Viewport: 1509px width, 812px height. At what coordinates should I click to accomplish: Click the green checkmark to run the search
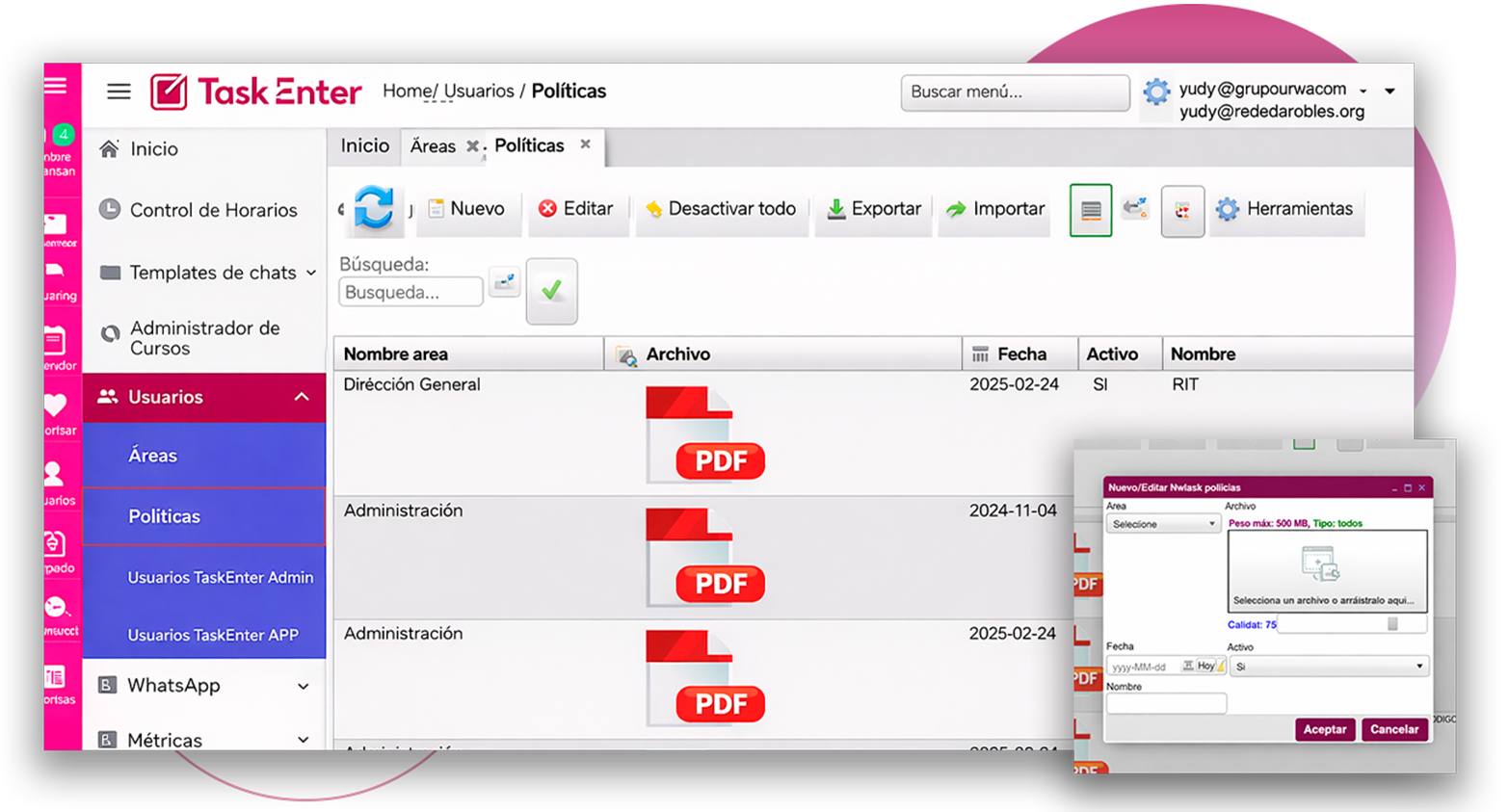[550, 291]
